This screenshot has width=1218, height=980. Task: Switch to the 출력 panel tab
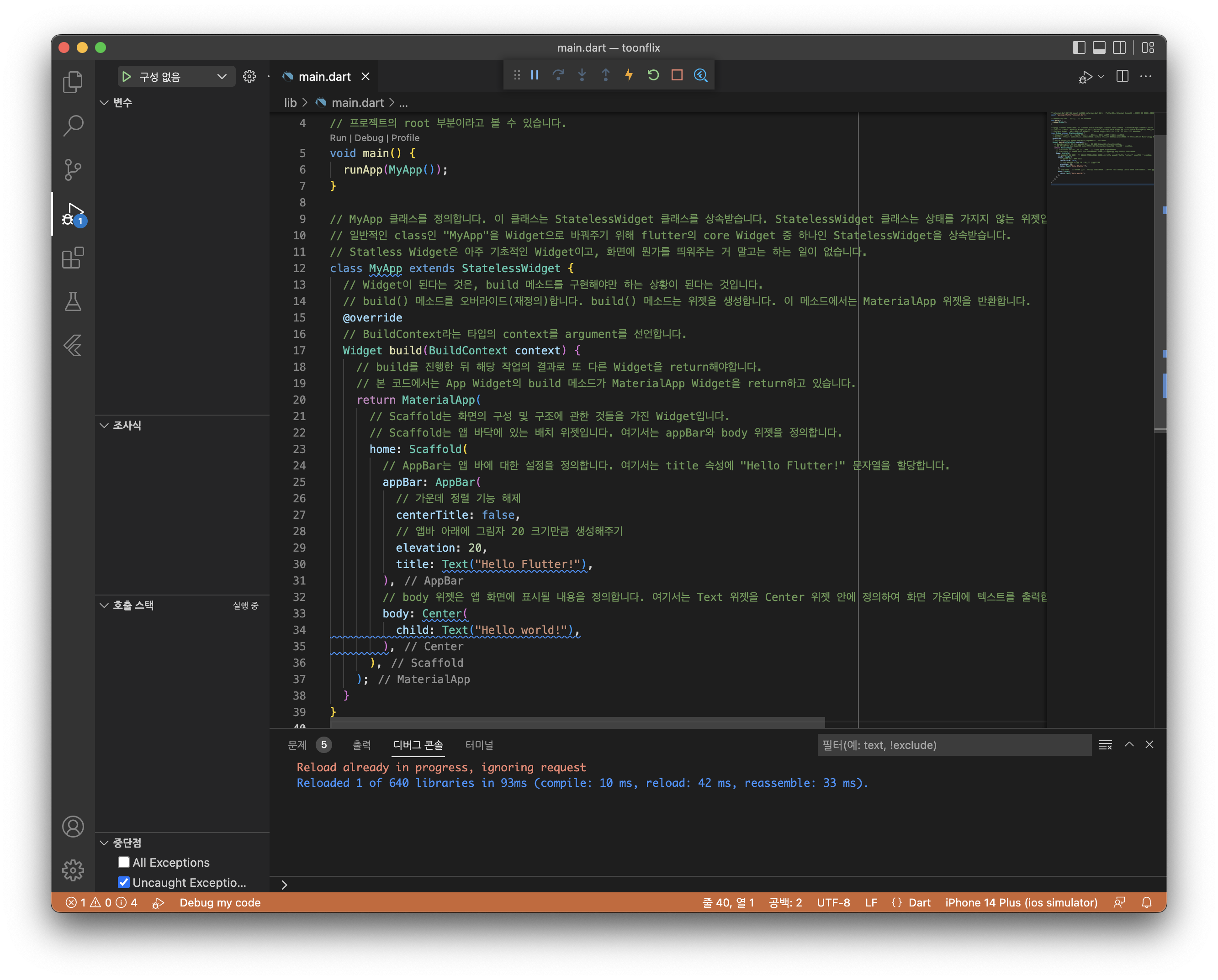[361, 744]
